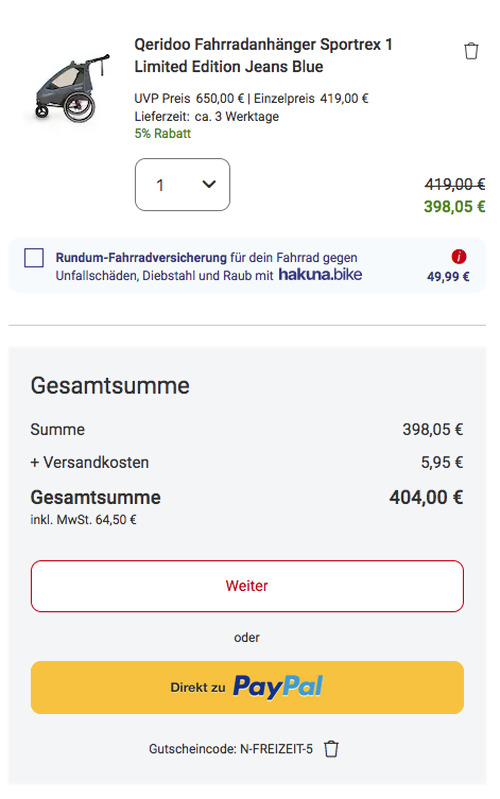The height and width of the screenshot is (799, 500).
Task: Click the Lieferzeit ca. 3 Werktage text
Action: pyautogui.click(x=206, y=116)
